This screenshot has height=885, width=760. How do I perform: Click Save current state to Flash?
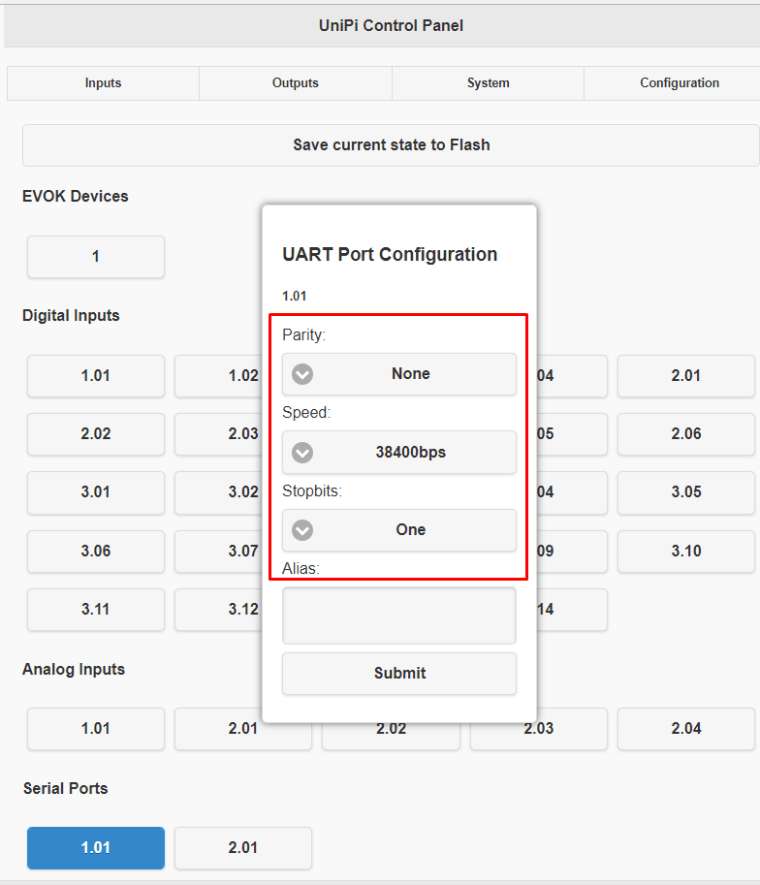pos(391,145)
